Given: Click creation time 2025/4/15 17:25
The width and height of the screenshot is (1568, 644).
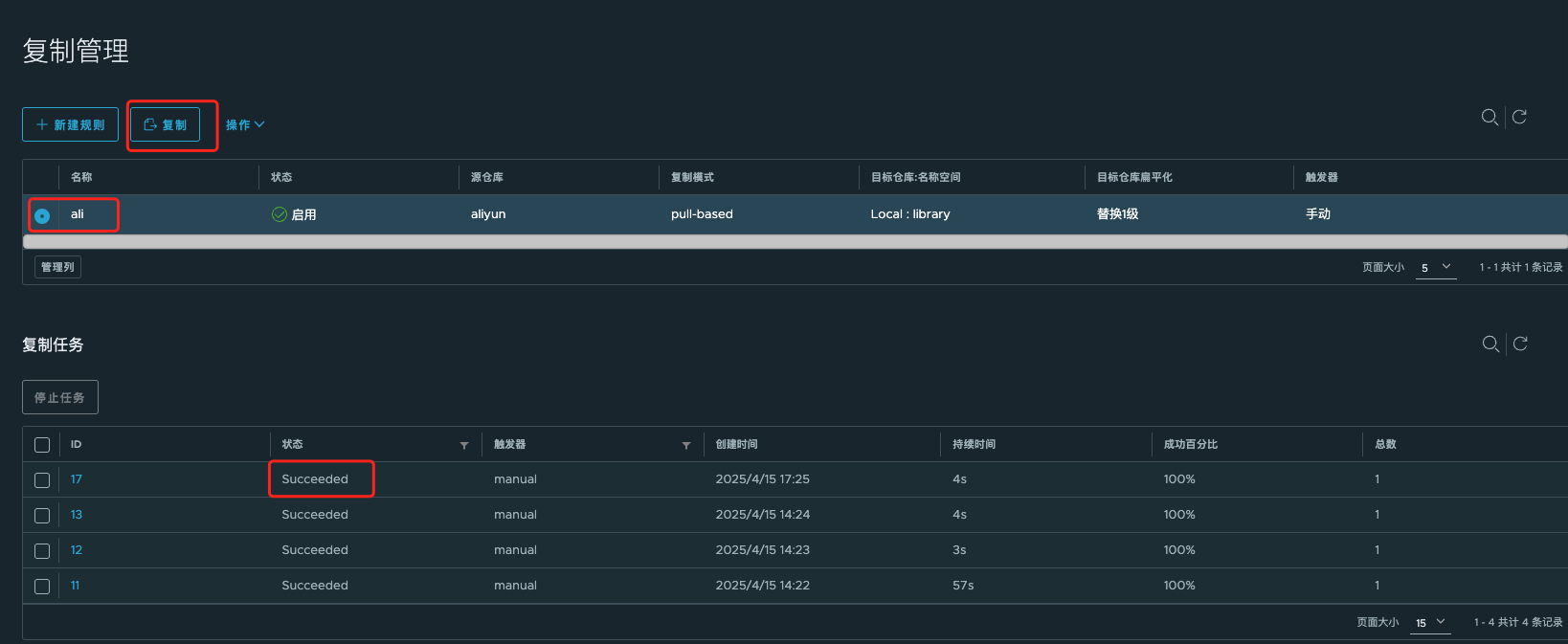Looking at the screenshot, I should [x=763, y=479].
